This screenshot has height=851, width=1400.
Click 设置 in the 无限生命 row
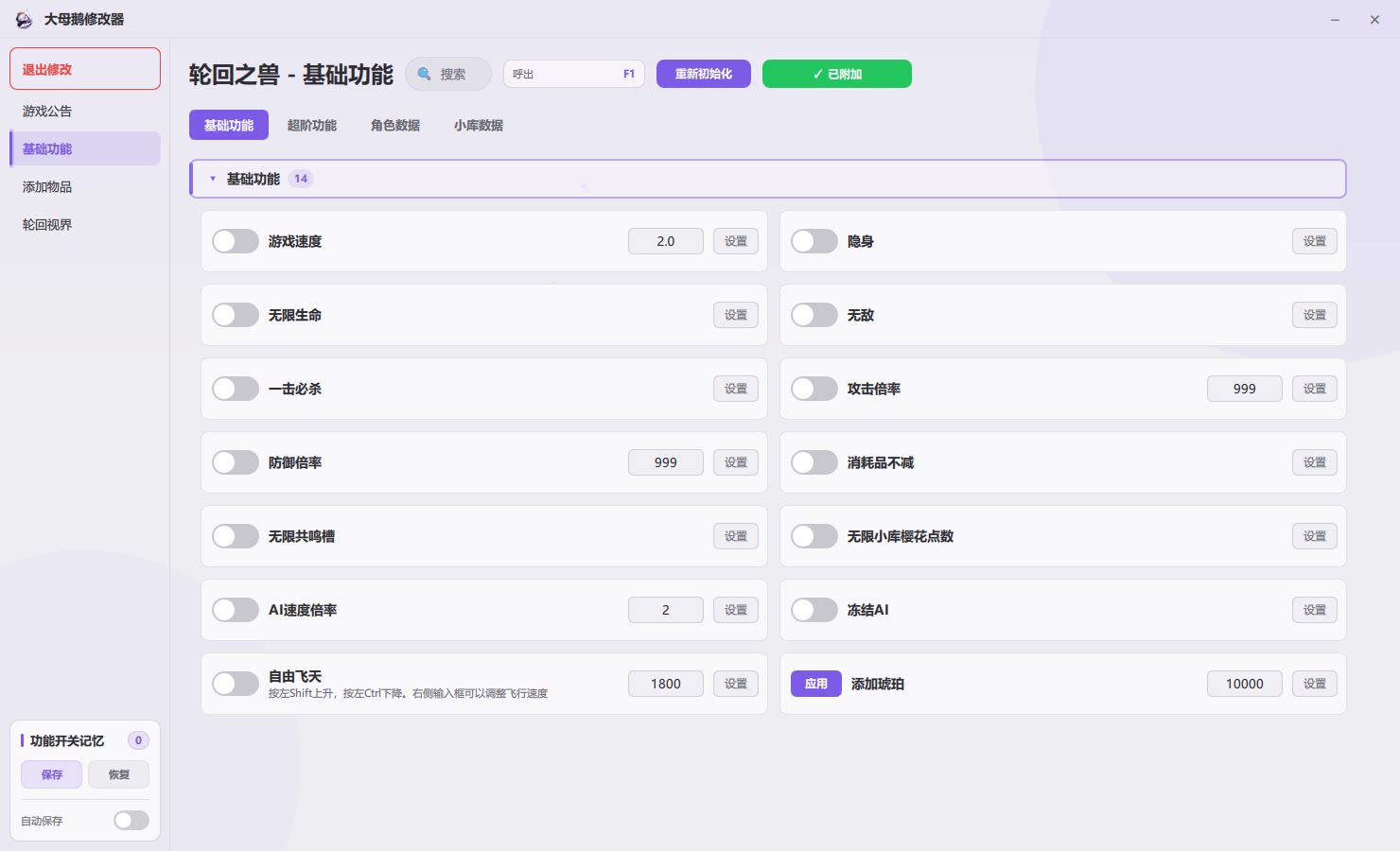736,315
